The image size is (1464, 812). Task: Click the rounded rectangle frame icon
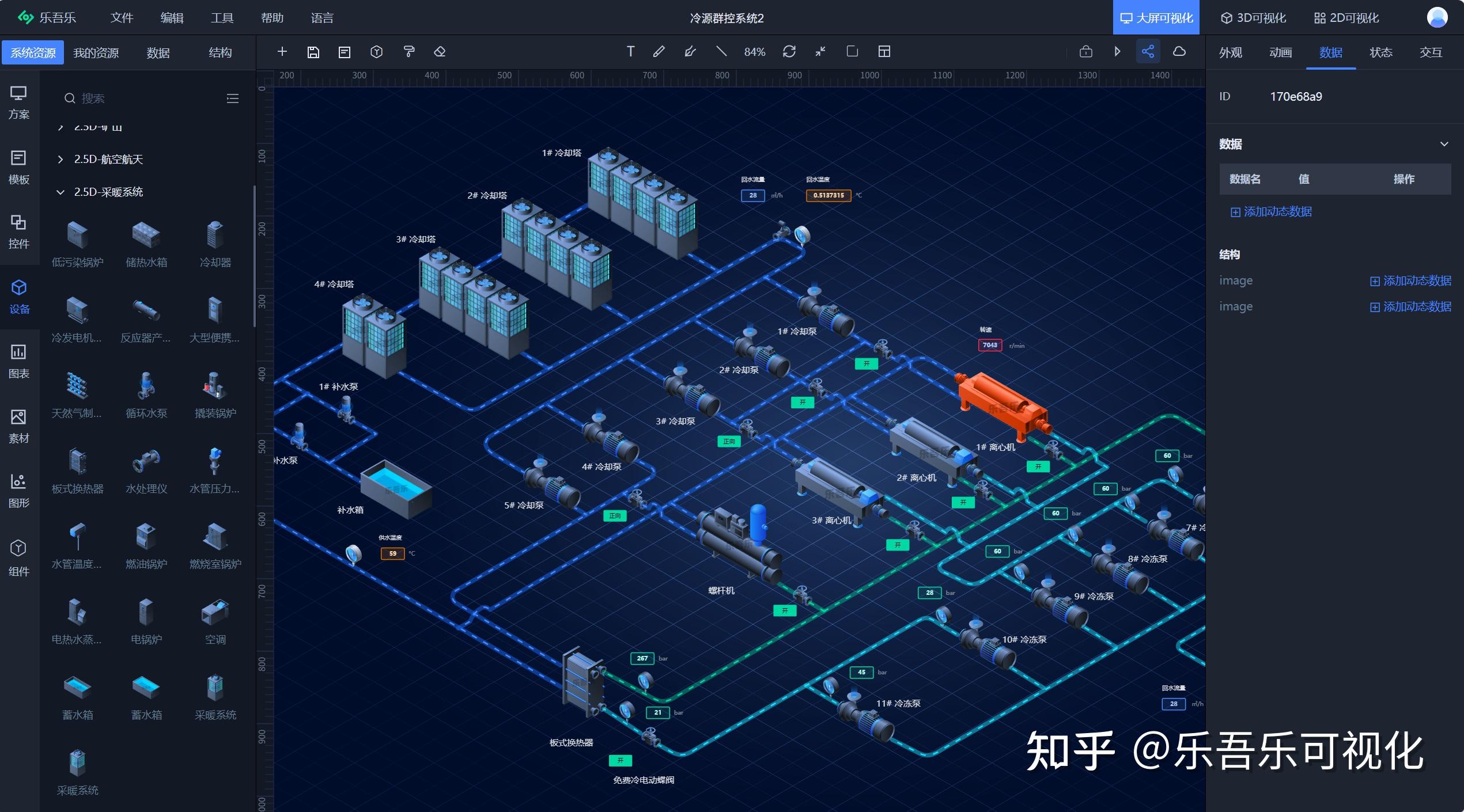click(x=852, y=51)
